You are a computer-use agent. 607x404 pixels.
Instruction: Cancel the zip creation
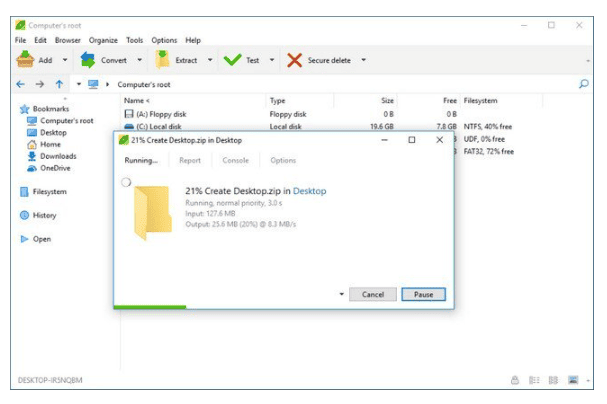(x=373, y=294)
